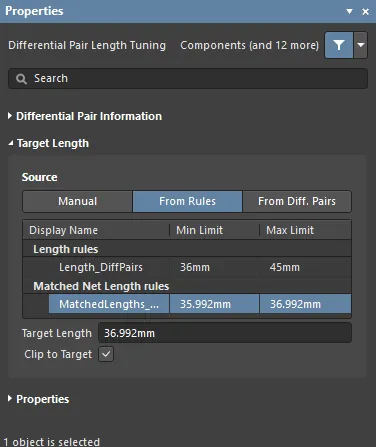Click Differential Pair Length Tuning label
The image size is (376, 447).
point(87,45)
